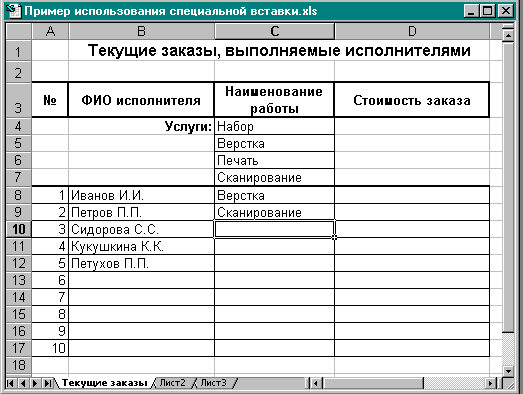Select row 2 header
The width and height of the screenshot is (523, 394).
click(x=19, y=72)
